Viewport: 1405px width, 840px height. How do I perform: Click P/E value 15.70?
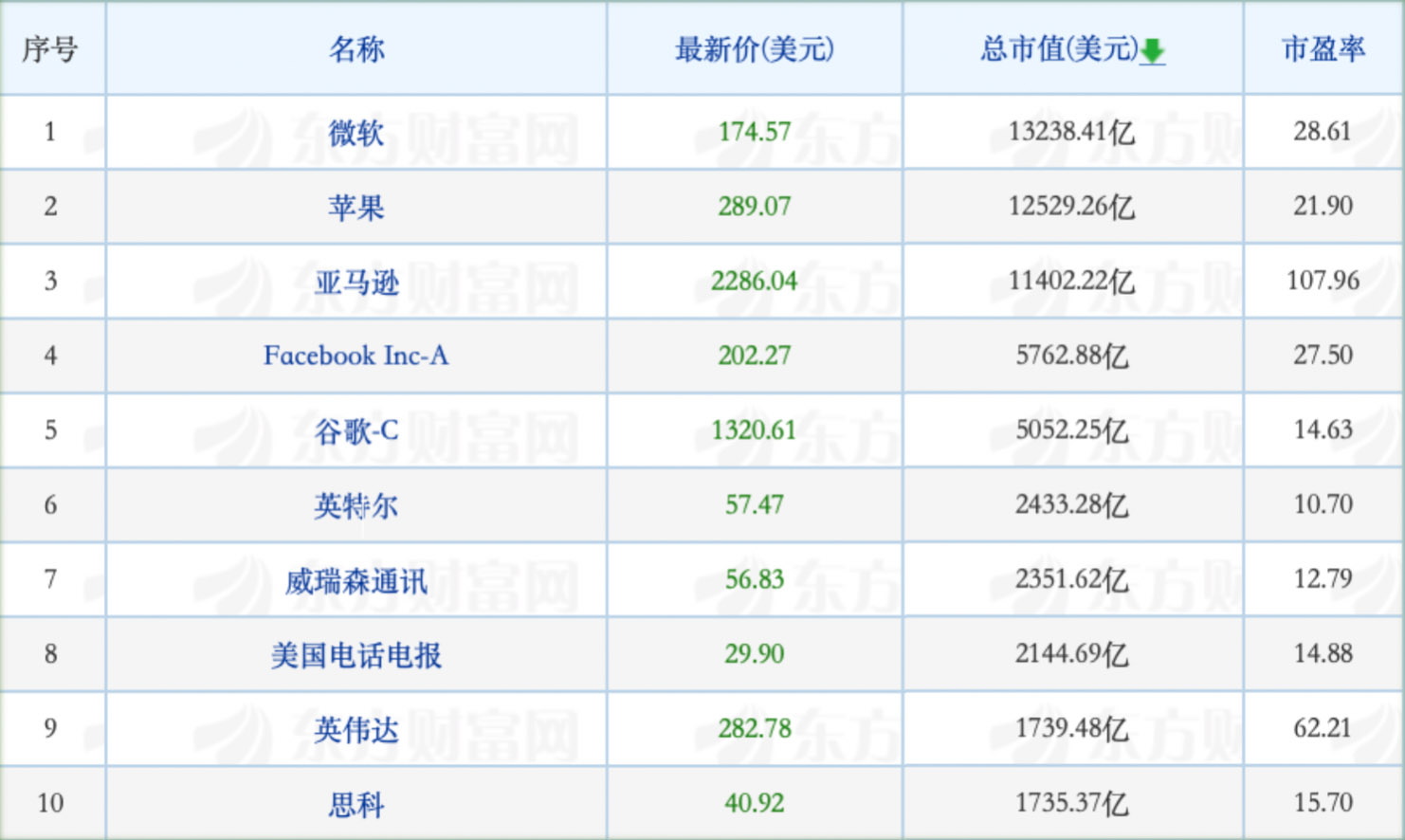(1323, 803)
